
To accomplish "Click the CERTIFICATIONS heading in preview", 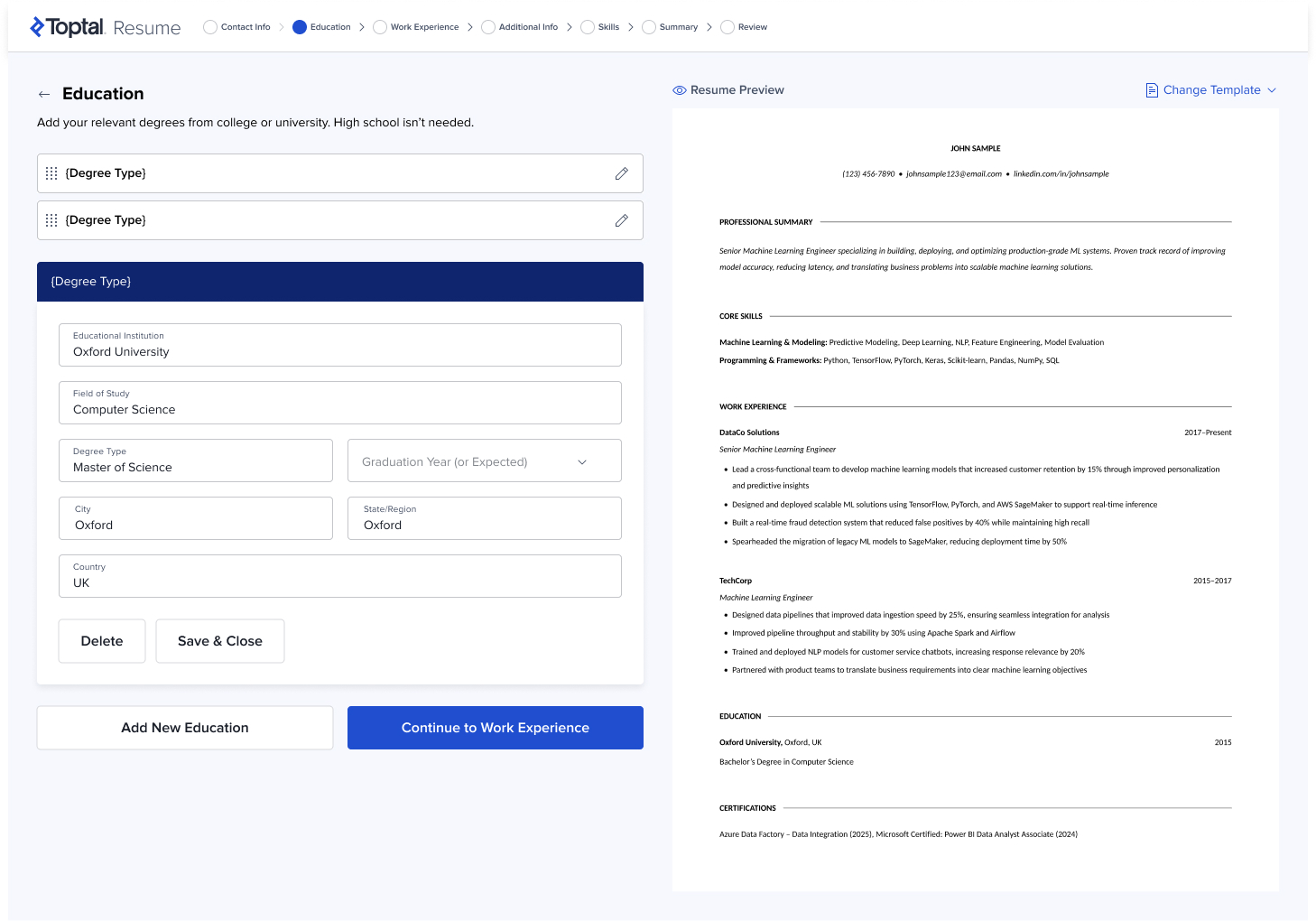I will point(747,808).
